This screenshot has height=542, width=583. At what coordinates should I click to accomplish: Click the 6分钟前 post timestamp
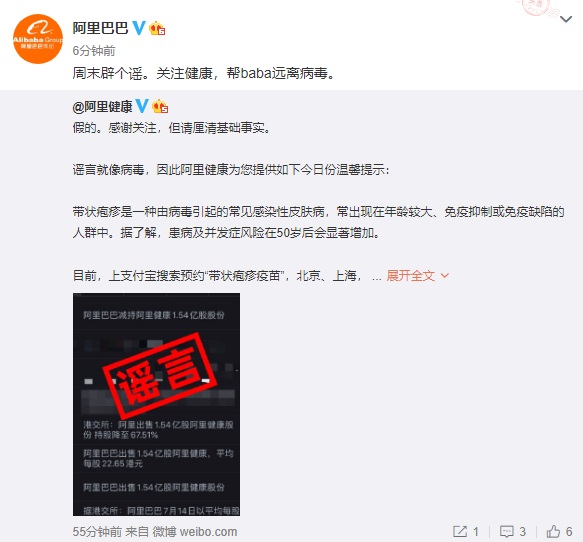(94, 51)
